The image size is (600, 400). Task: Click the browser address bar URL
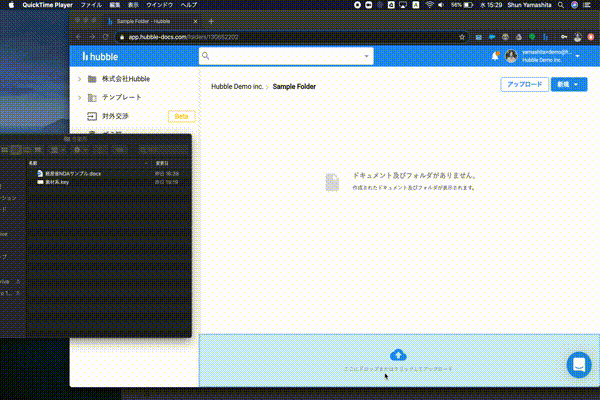(x=183, y=37)
